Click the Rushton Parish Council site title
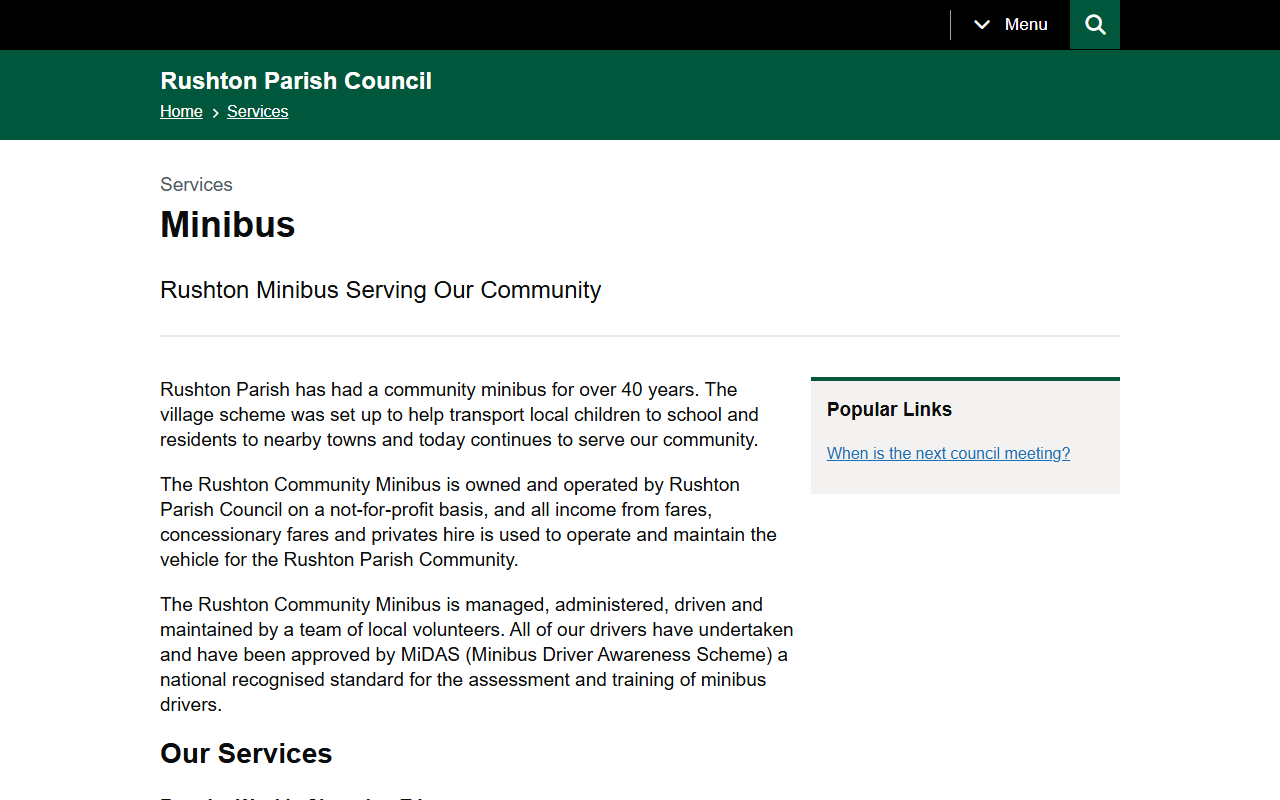This screenshot has width=1280, height=800. 296,81
